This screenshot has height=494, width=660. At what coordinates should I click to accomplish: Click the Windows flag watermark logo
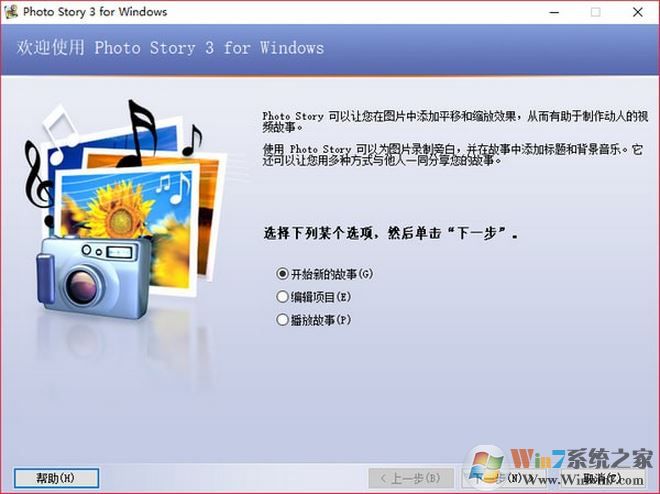[488, 468]
